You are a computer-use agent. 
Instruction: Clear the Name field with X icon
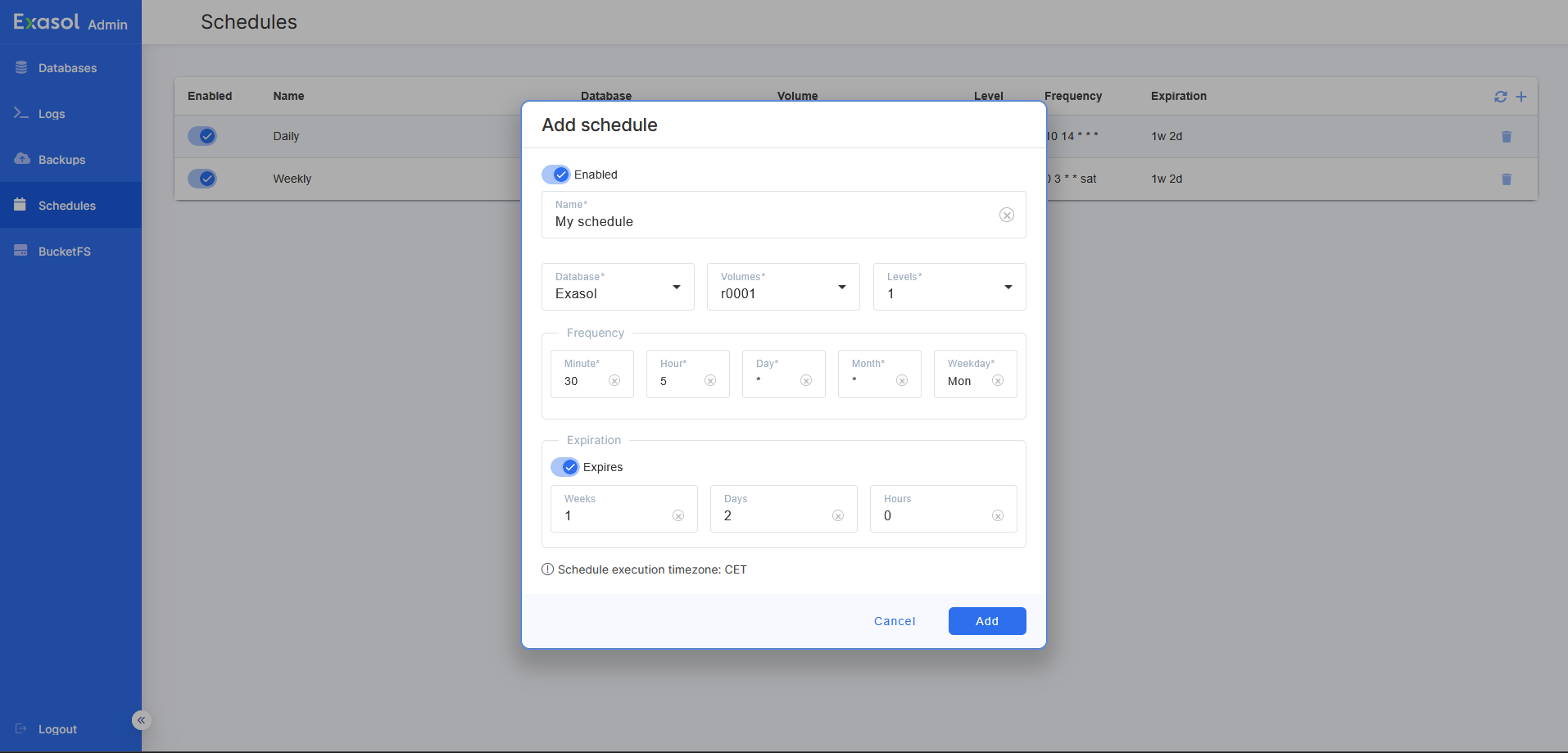tap(1007, 215)
